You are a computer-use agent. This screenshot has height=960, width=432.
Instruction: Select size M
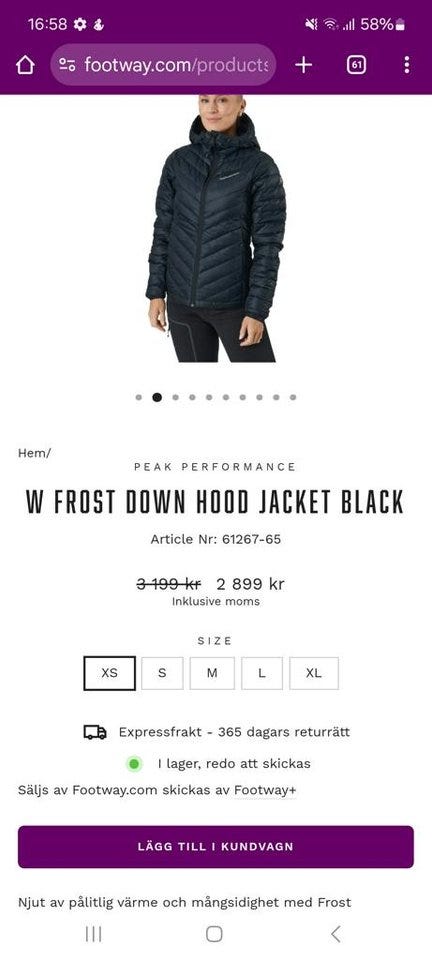[212, 673]
